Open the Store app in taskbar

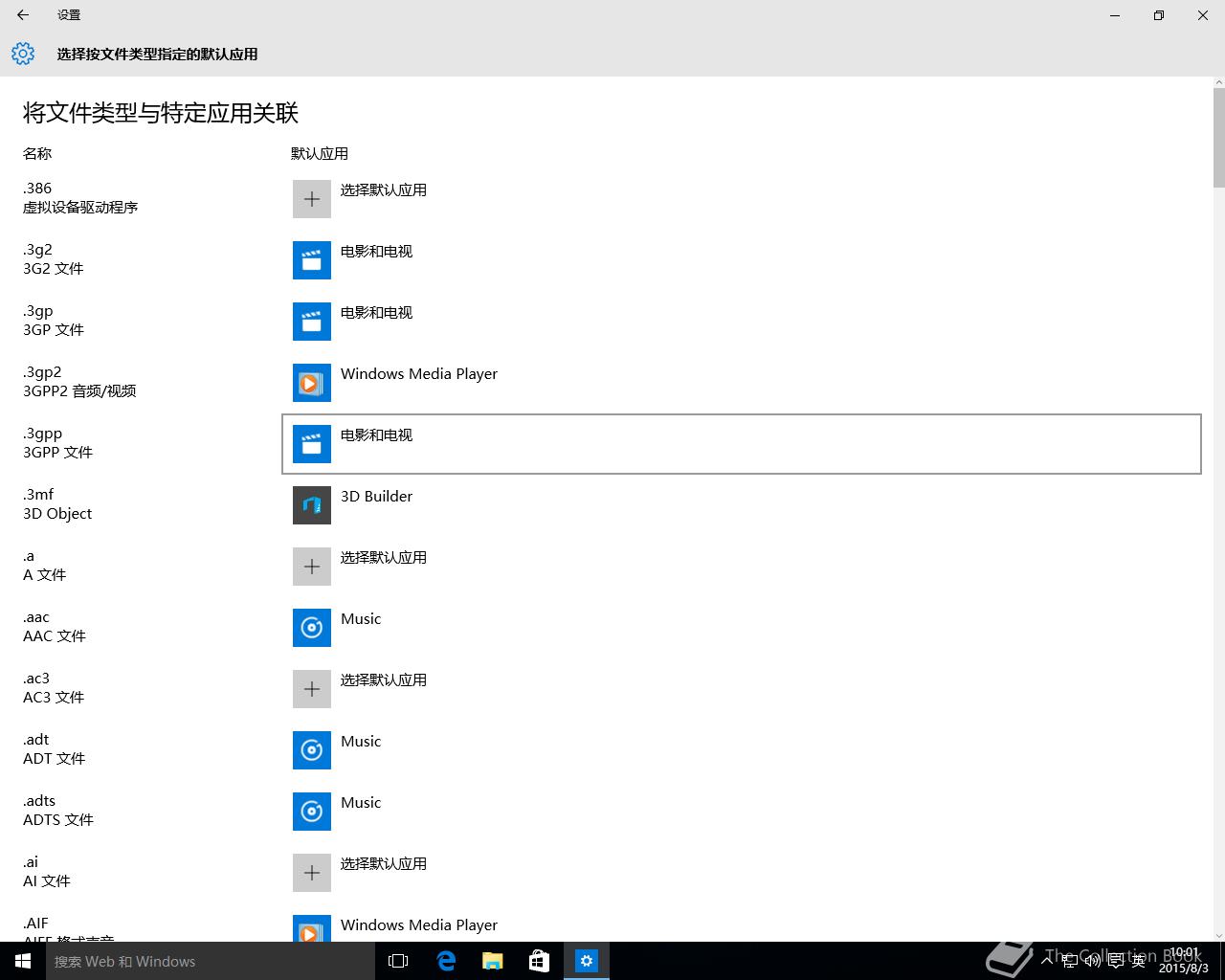pos(540,961)
